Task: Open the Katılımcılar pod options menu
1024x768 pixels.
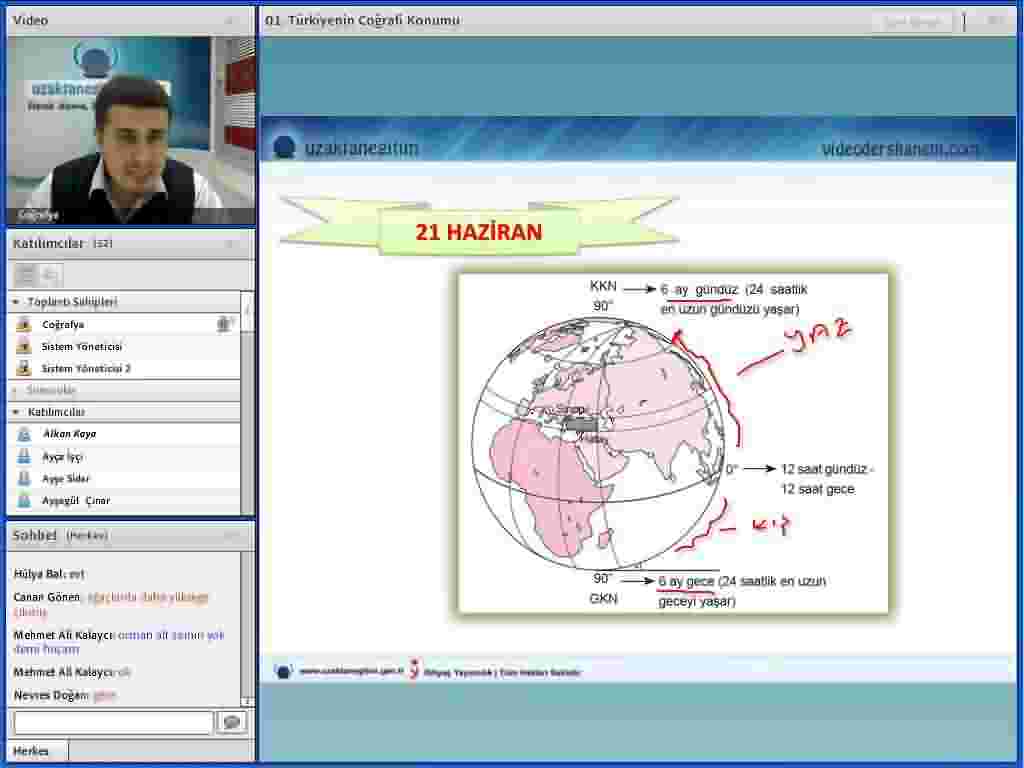Action: pyautogui.click(x=231, y=244)
